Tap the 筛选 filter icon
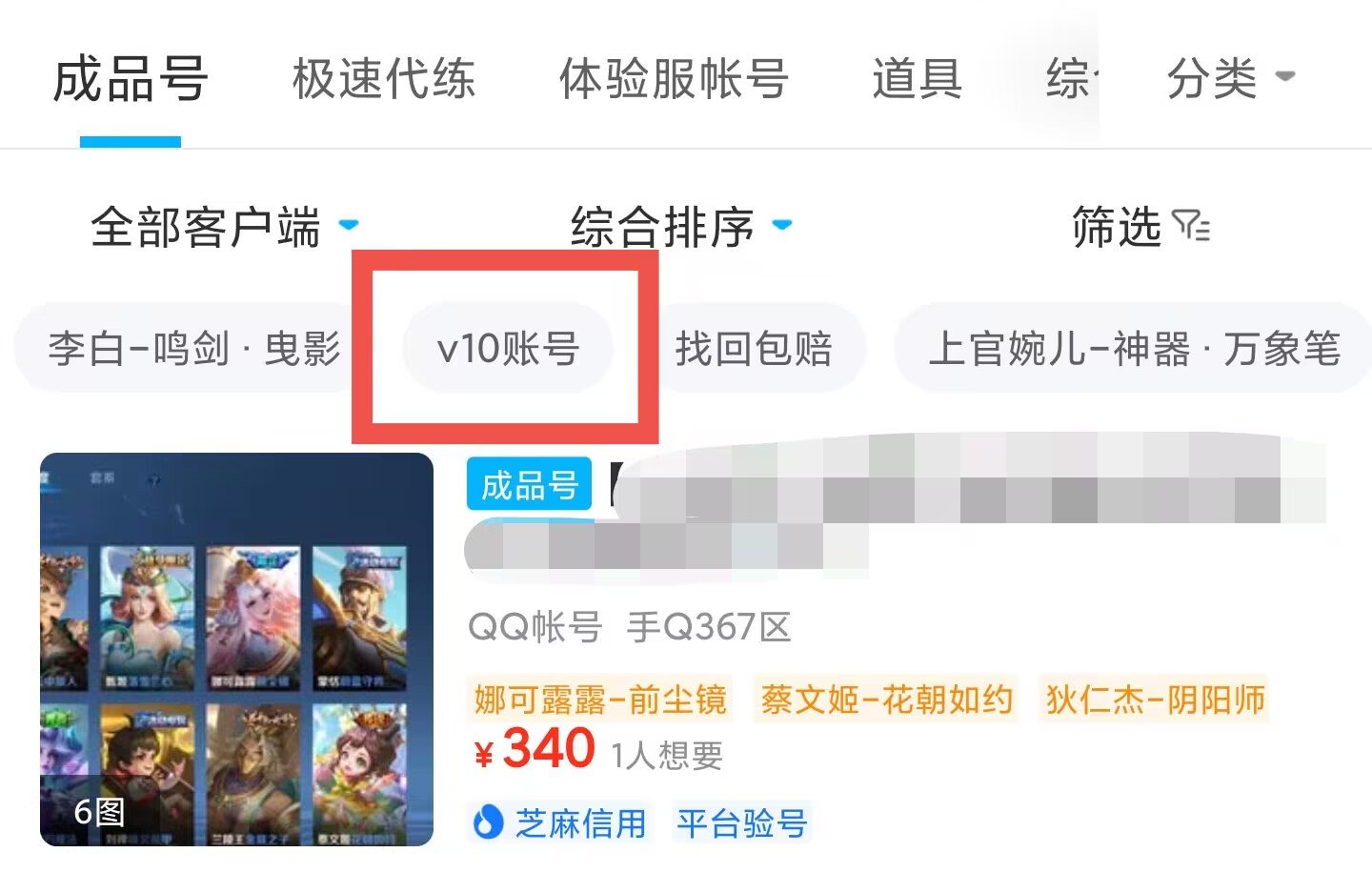This screenshot has height=893, width=1372. pyautogui.click(x=1191, y=227)
